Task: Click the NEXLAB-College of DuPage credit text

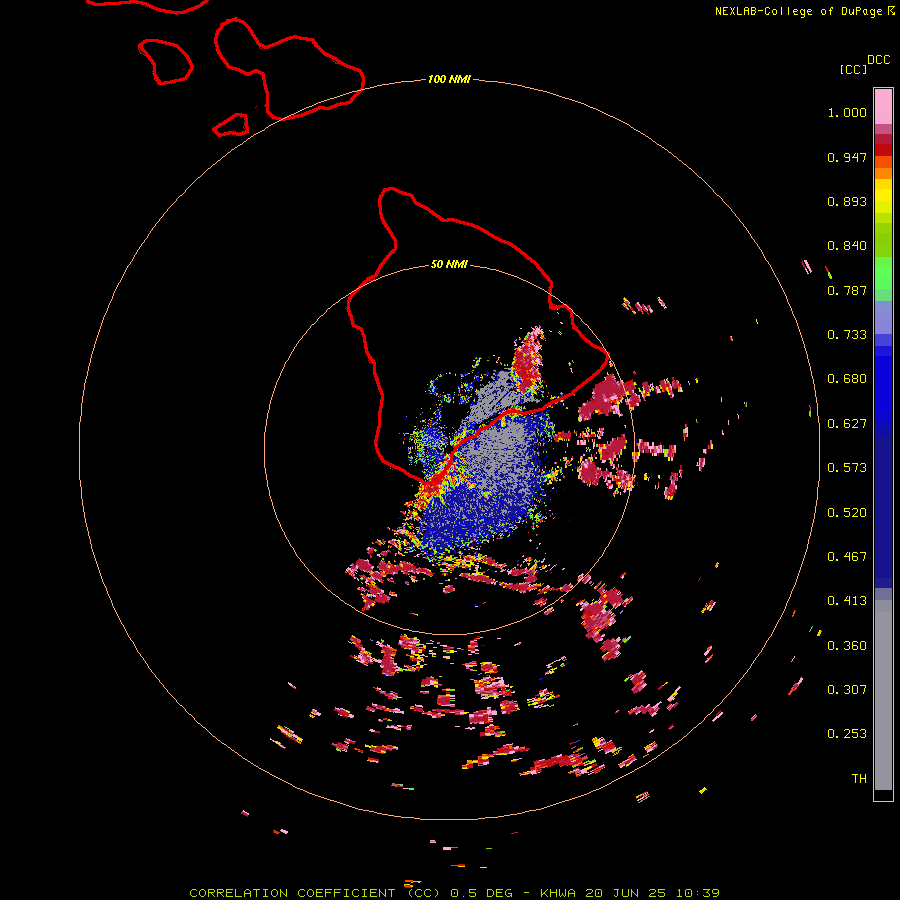Action: pos(799,11)
